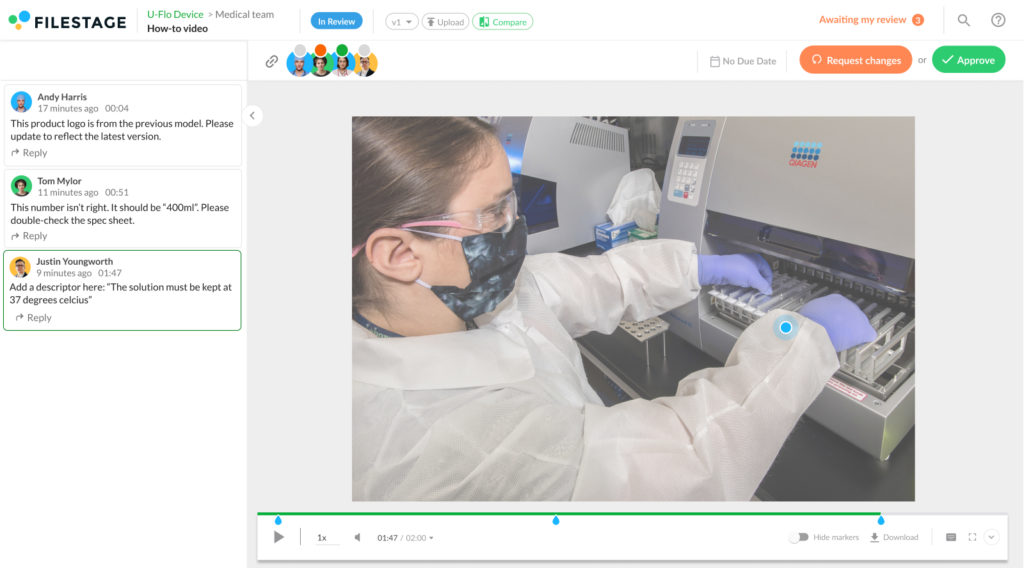Reply to Andy Harris's comment

pos(29,153)
